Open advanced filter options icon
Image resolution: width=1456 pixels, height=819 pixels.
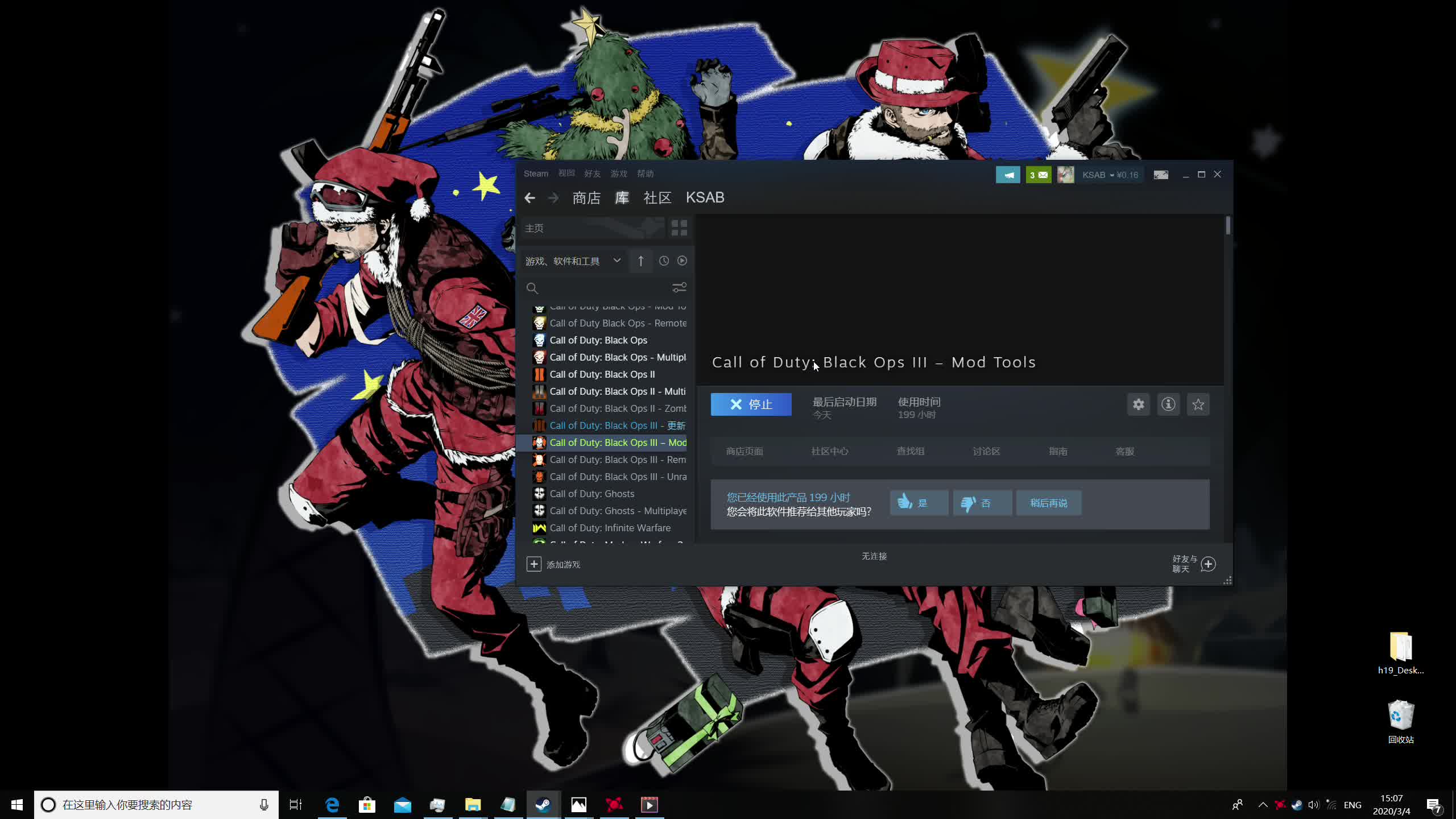point(679,288)
